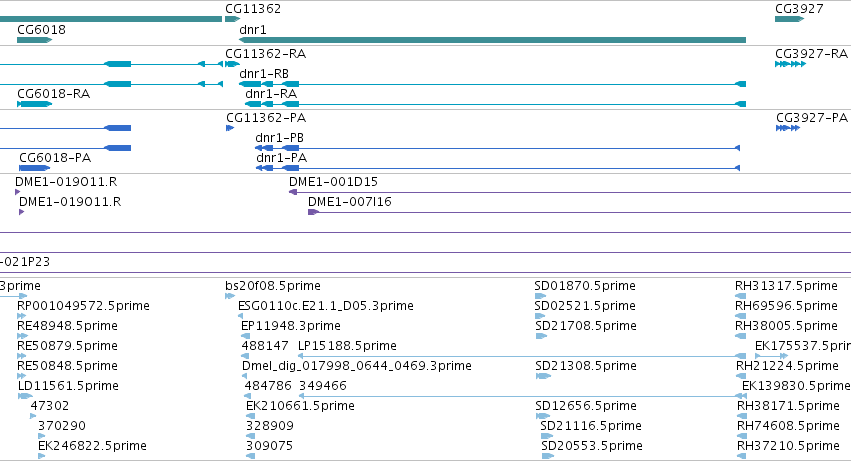Select the dnr1 gene bar

coord(492,40)
